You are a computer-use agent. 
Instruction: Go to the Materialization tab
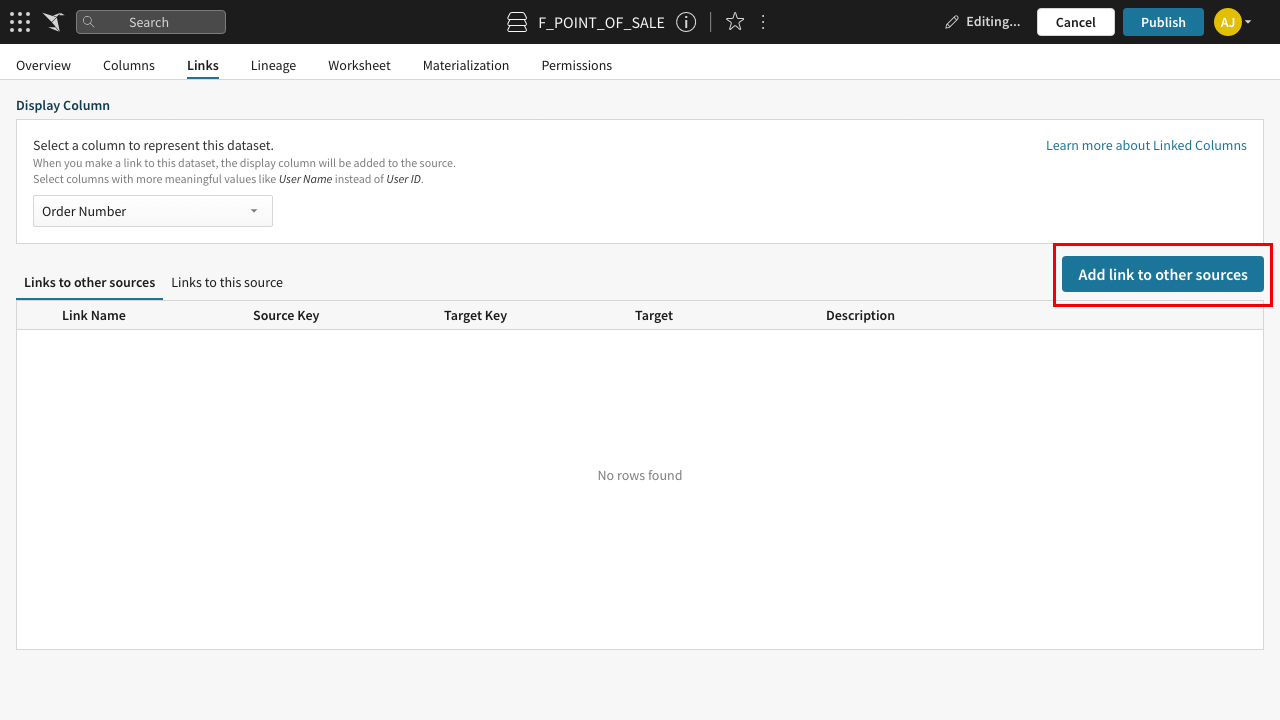[x=466, y=65]
